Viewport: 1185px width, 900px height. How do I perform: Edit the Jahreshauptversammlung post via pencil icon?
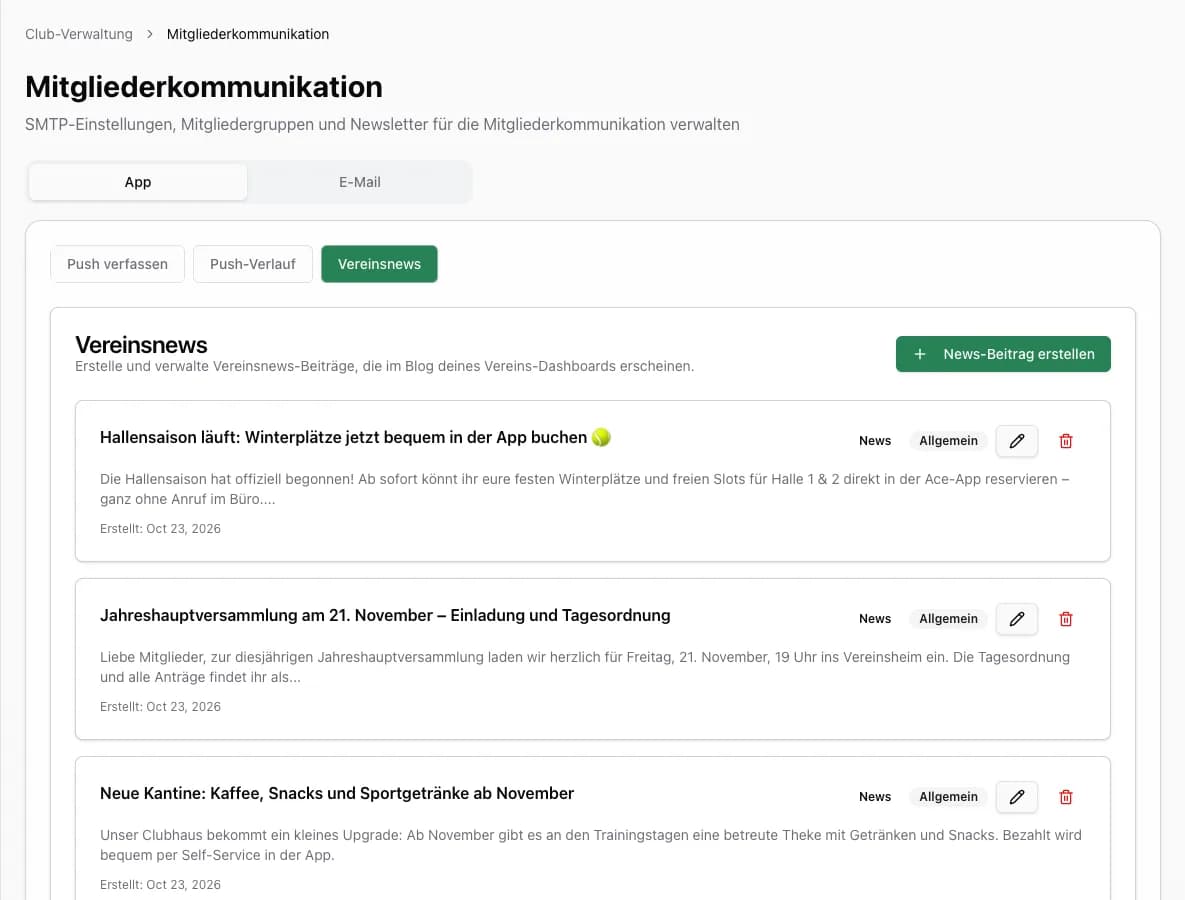(x=1016, y=619)
